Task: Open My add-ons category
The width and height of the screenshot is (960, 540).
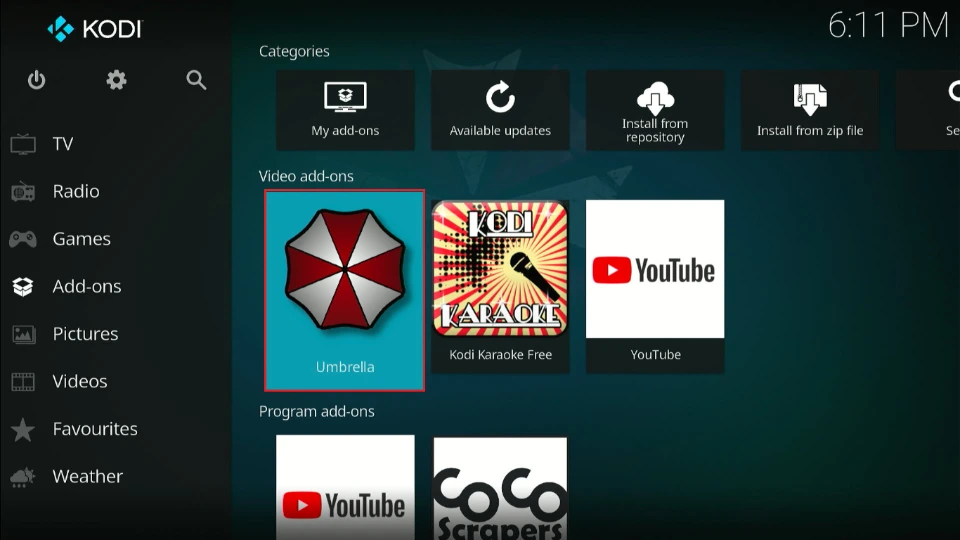Action: click(345, 110)
